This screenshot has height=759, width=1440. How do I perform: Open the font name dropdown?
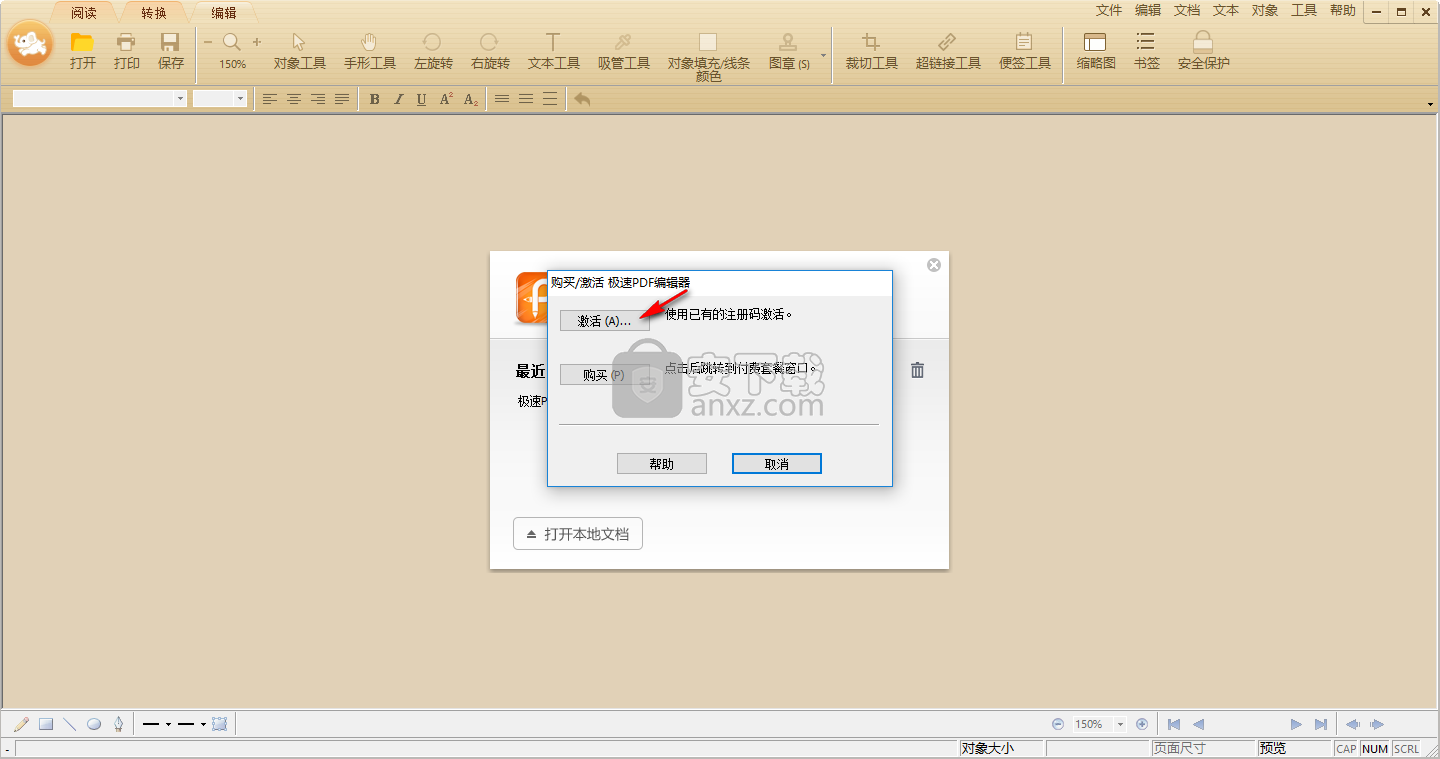[181, 99]
